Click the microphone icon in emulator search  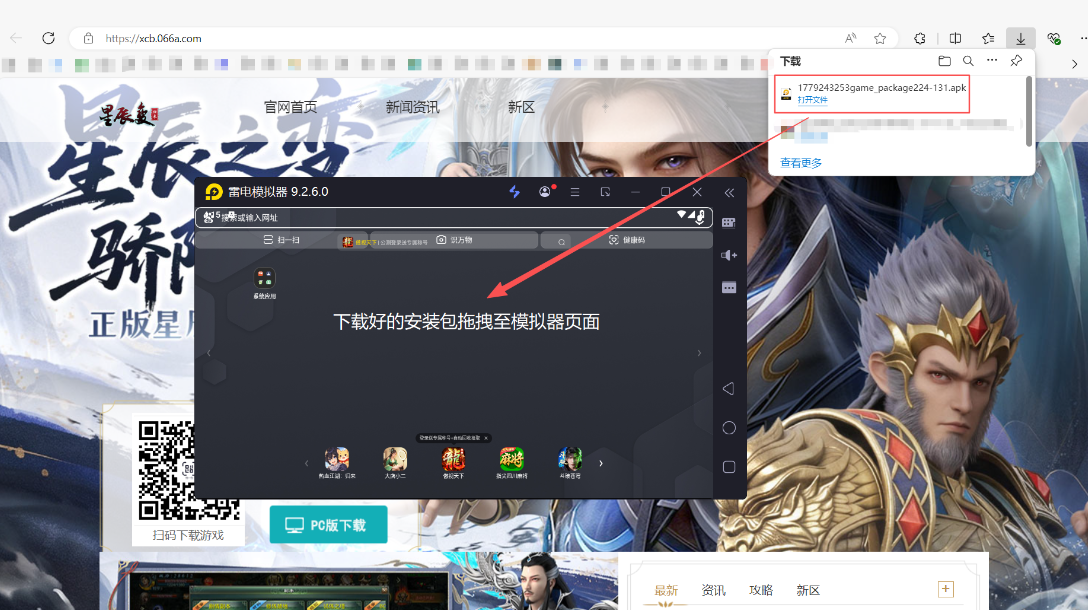pyautogui.click(x=701, y=217)
